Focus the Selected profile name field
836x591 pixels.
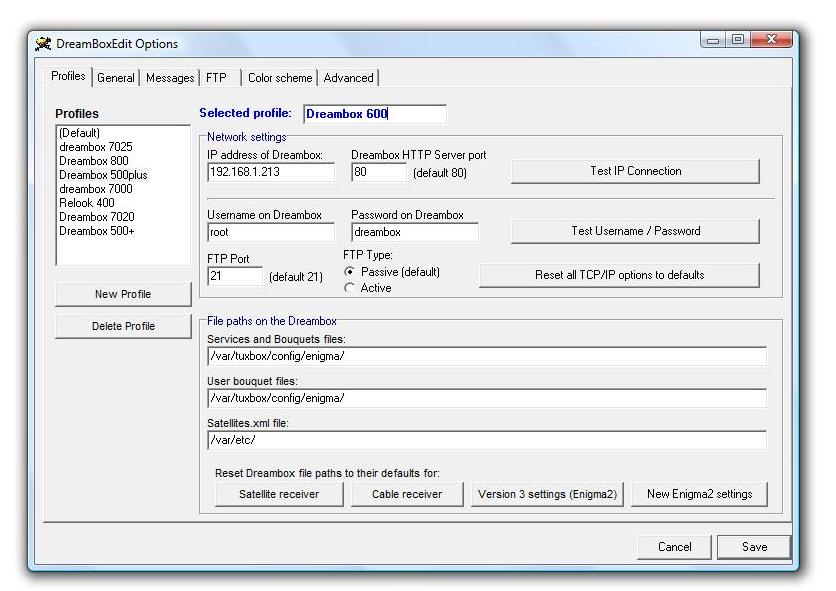[375, 114]
